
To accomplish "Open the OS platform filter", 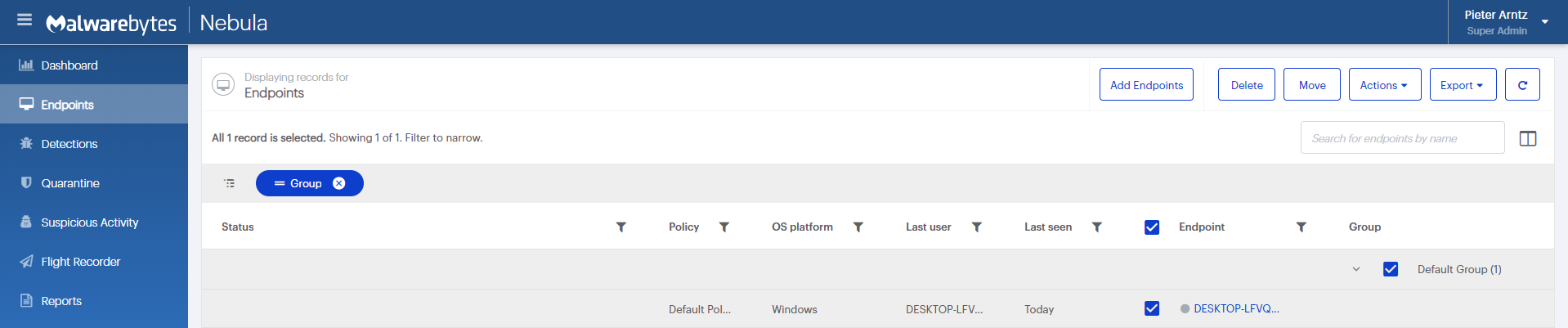I will point(858,227).
